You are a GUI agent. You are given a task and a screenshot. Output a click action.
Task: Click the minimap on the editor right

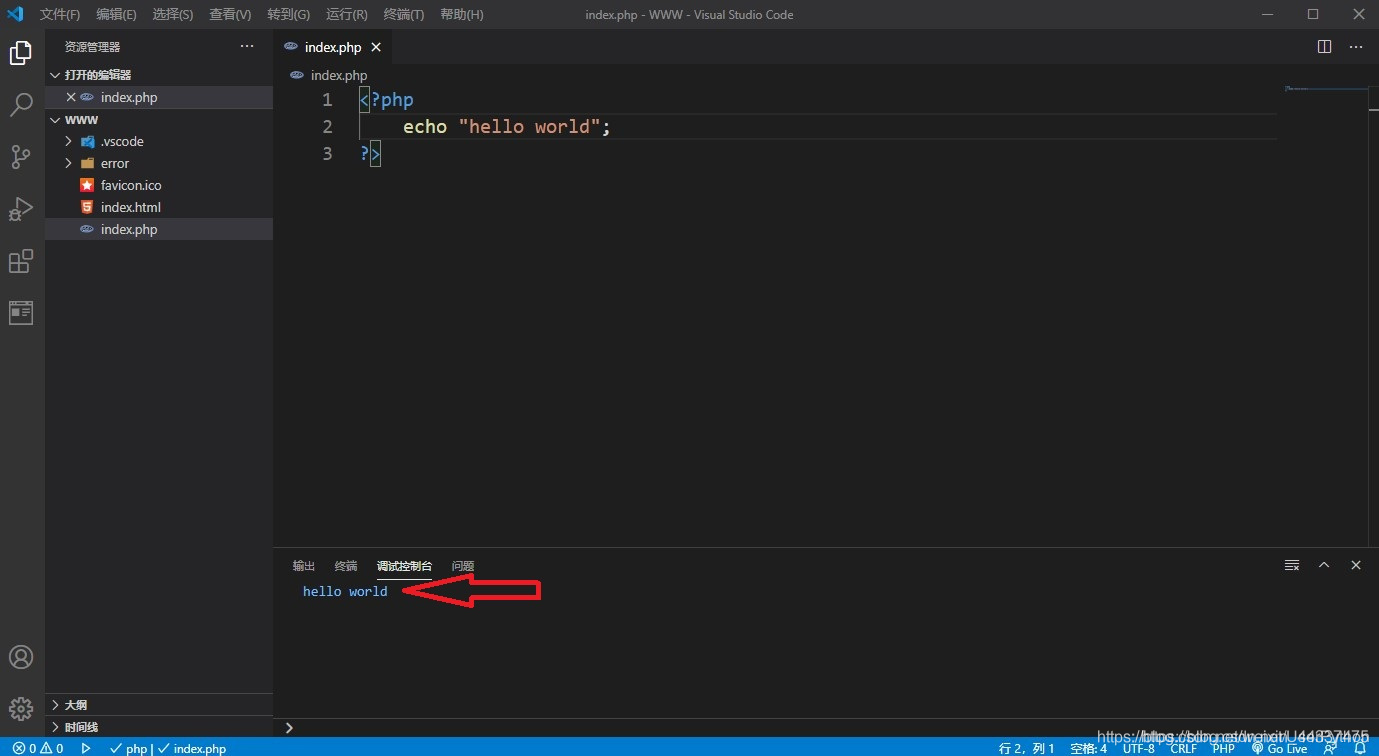(x=1325, y=90)
